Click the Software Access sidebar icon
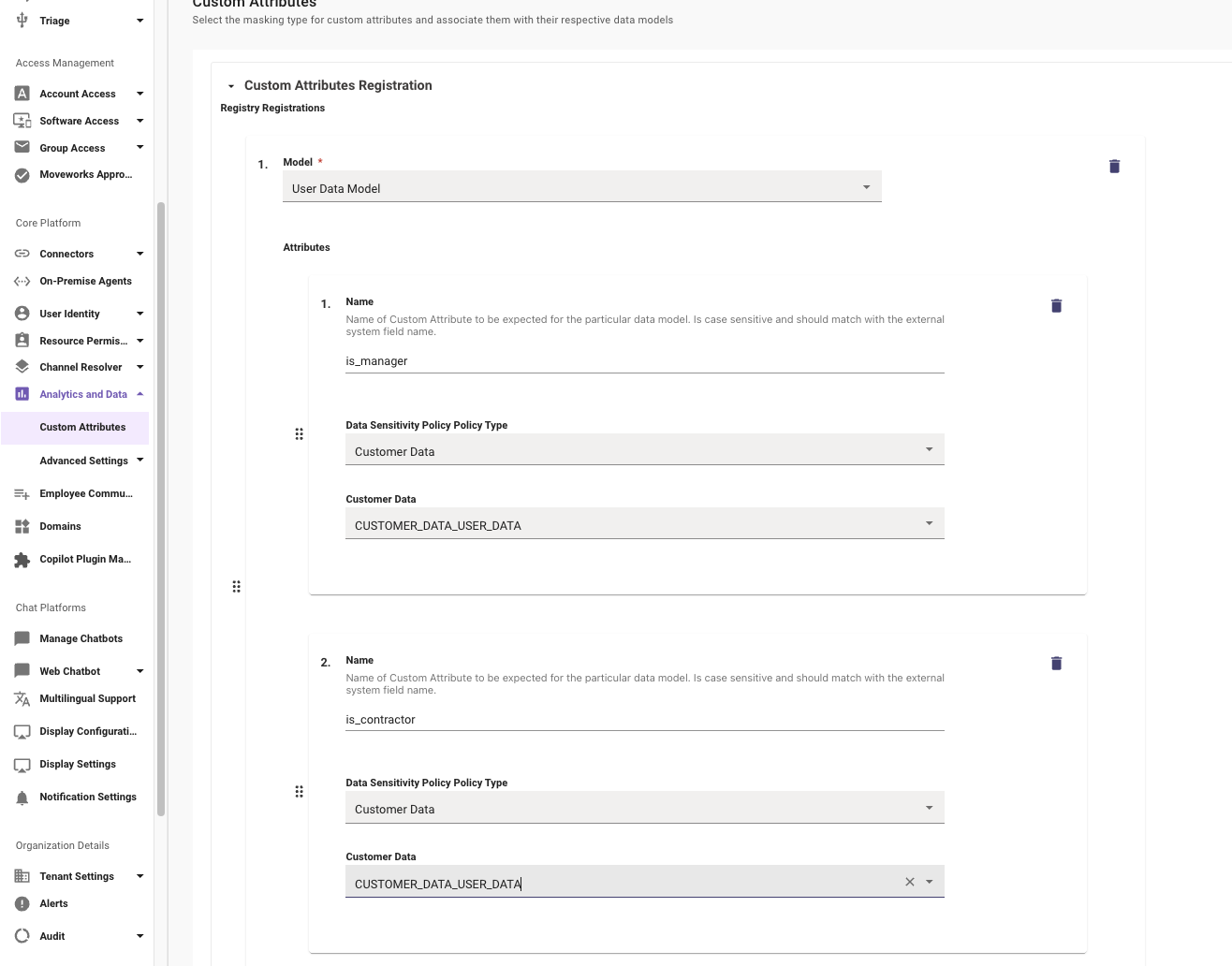Viewport: 1232px width, 966px height. point(22,121)
